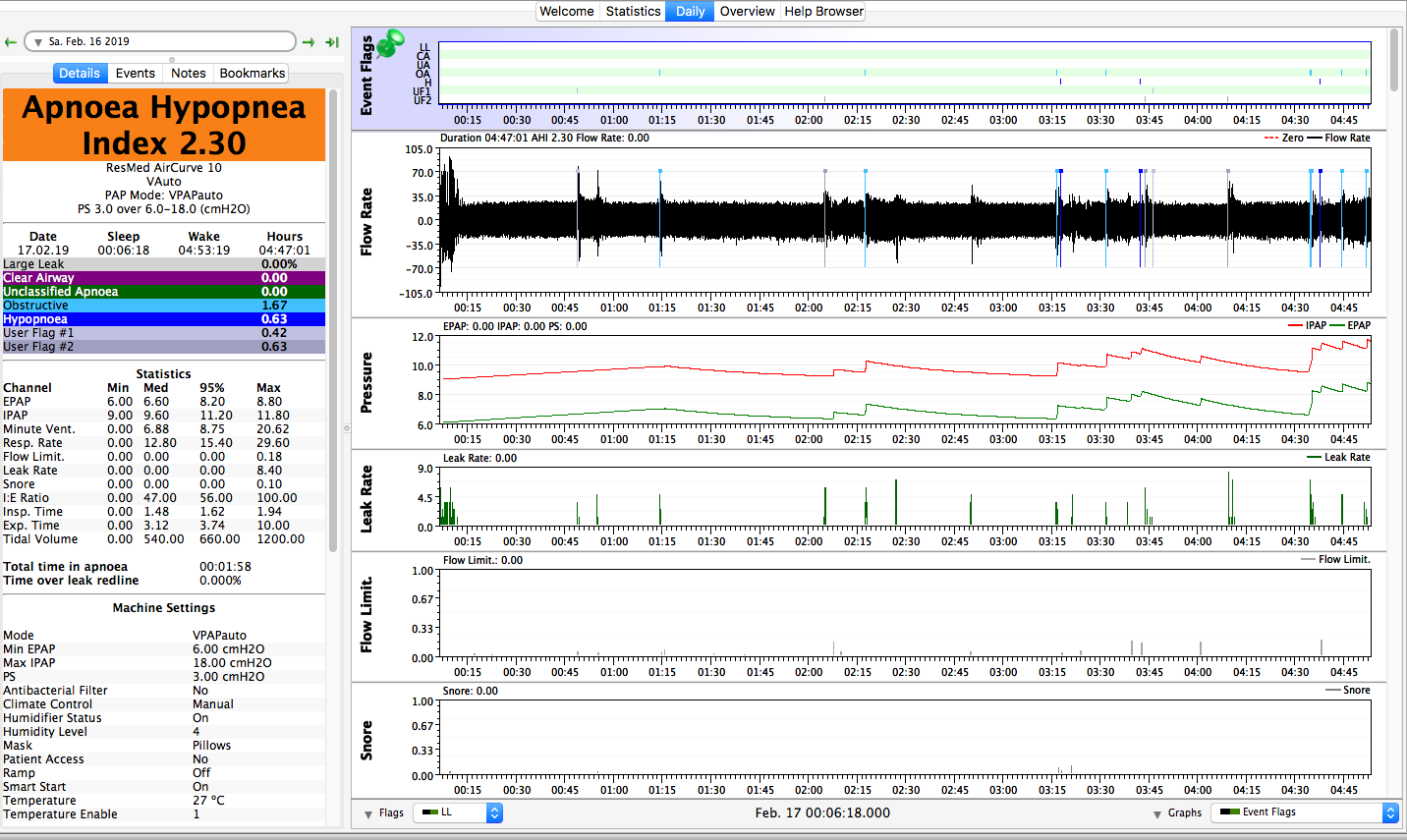Expand the Graphs disclosure triangle
The image size is (1407, 840).
[x=1157, y=813]
